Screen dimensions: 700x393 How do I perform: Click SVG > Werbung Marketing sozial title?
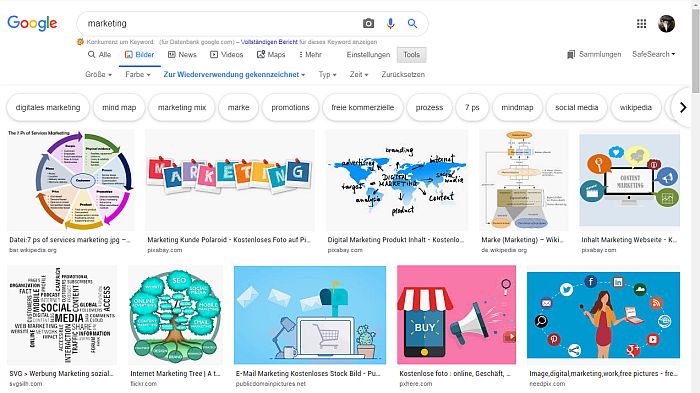click(x=62, y=373)
